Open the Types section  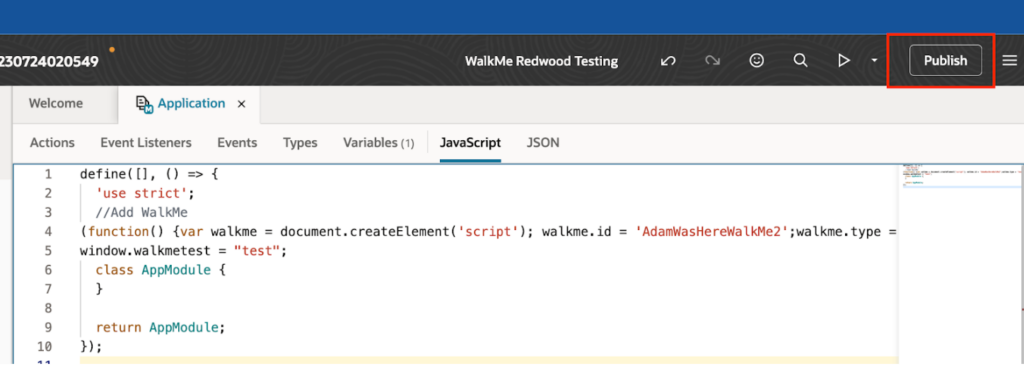300,142
